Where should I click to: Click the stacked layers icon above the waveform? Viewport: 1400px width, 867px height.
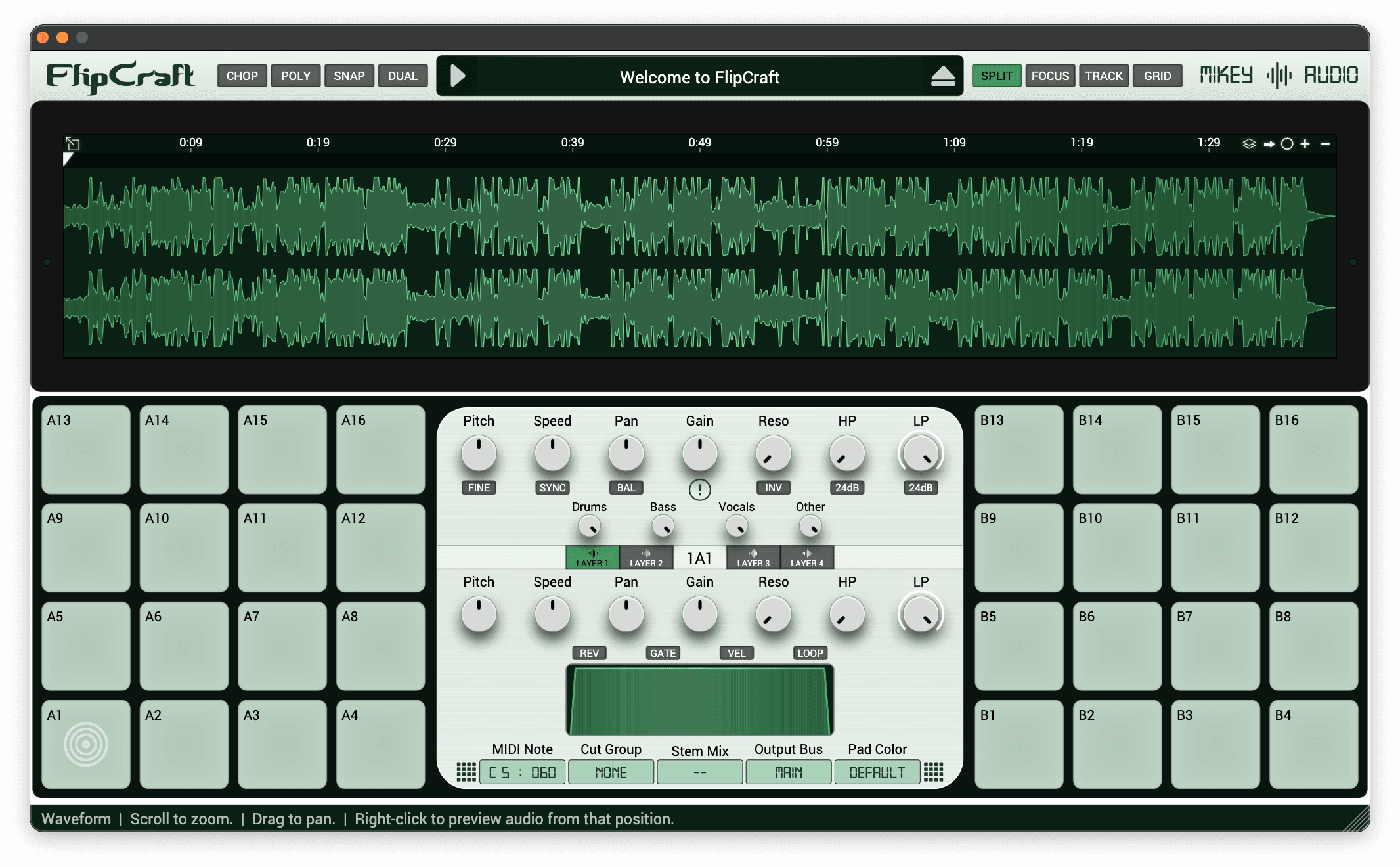pos(1248,144)
